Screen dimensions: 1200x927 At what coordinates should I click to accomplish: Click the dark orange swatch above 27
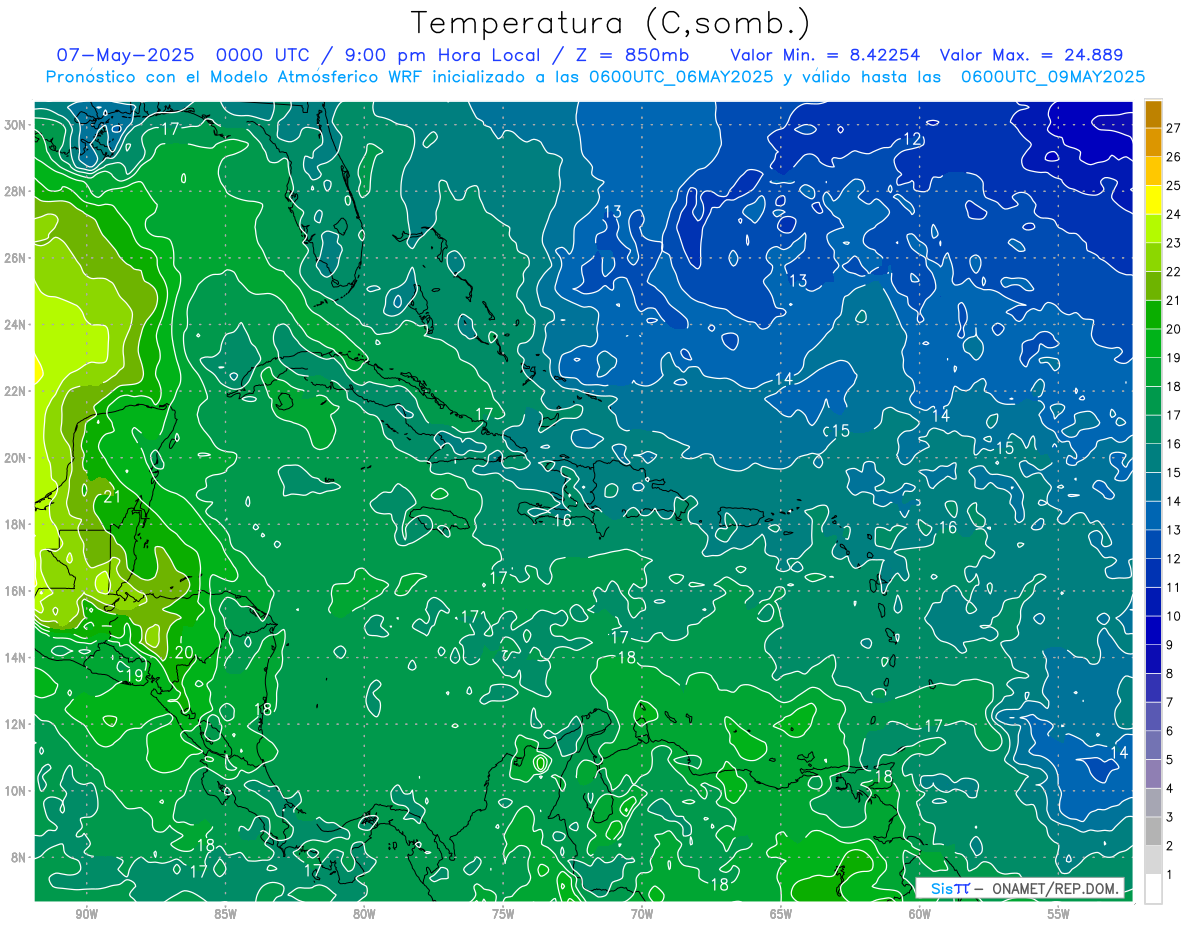tap(1153, 114)
